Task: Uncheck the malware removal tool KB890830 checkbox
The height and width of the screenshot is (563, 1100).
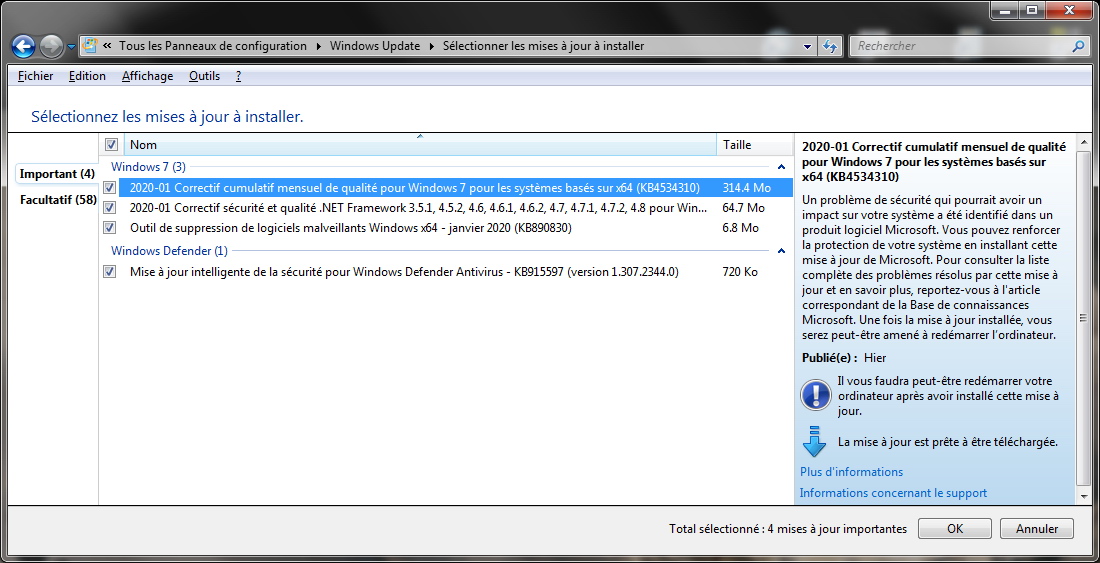Action: 109,228
